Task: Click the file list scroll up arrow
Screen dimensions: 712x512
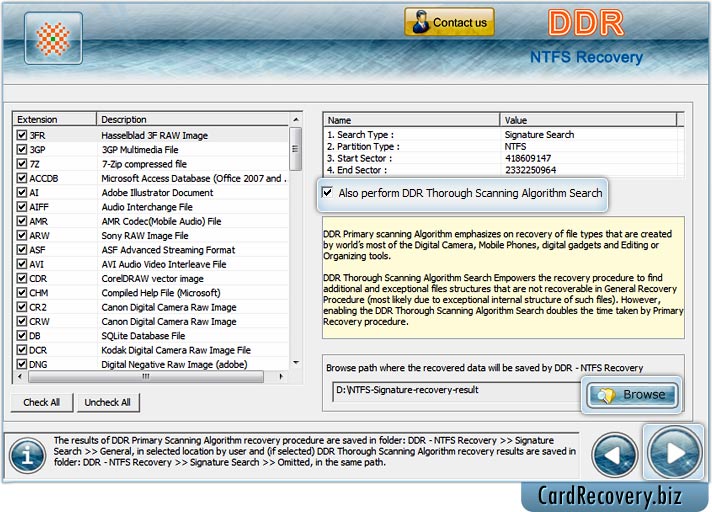Action: click(296, 119)
